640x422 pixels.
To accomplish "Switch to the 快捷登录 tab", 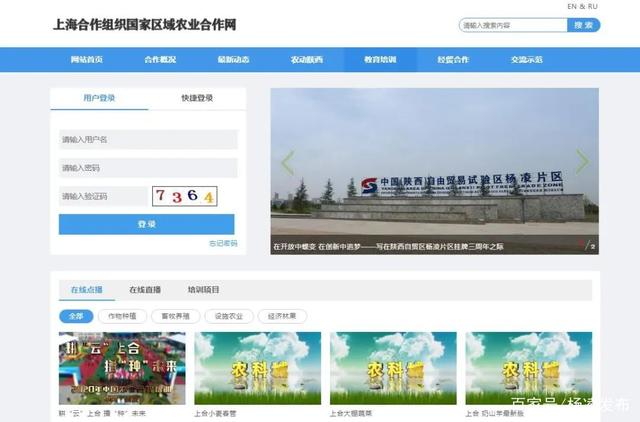I will pyautogui.click(x=197, y=98).
